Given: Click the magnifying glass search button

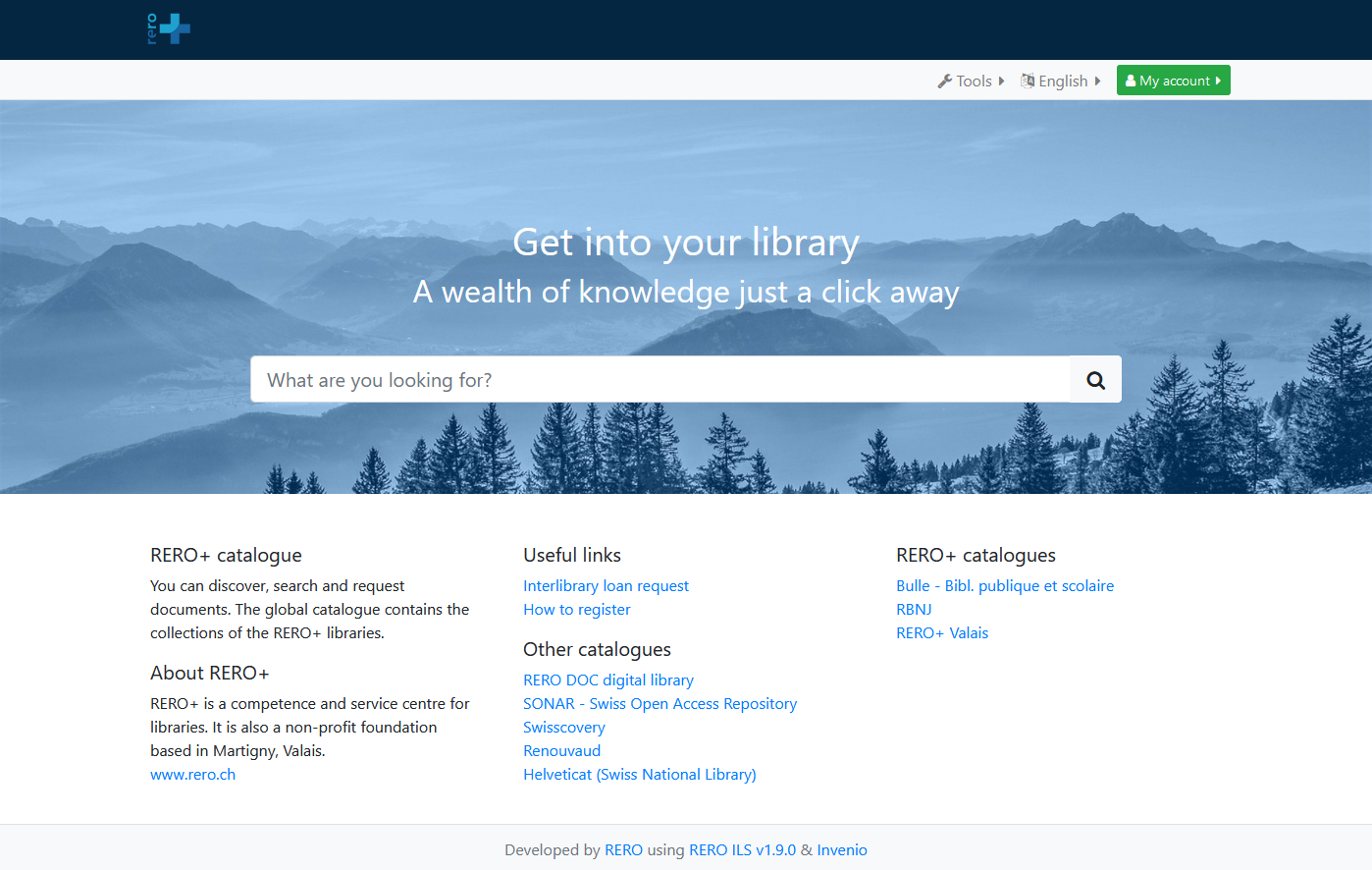Looking at the screenshot, I should [x=1095, y=380].
